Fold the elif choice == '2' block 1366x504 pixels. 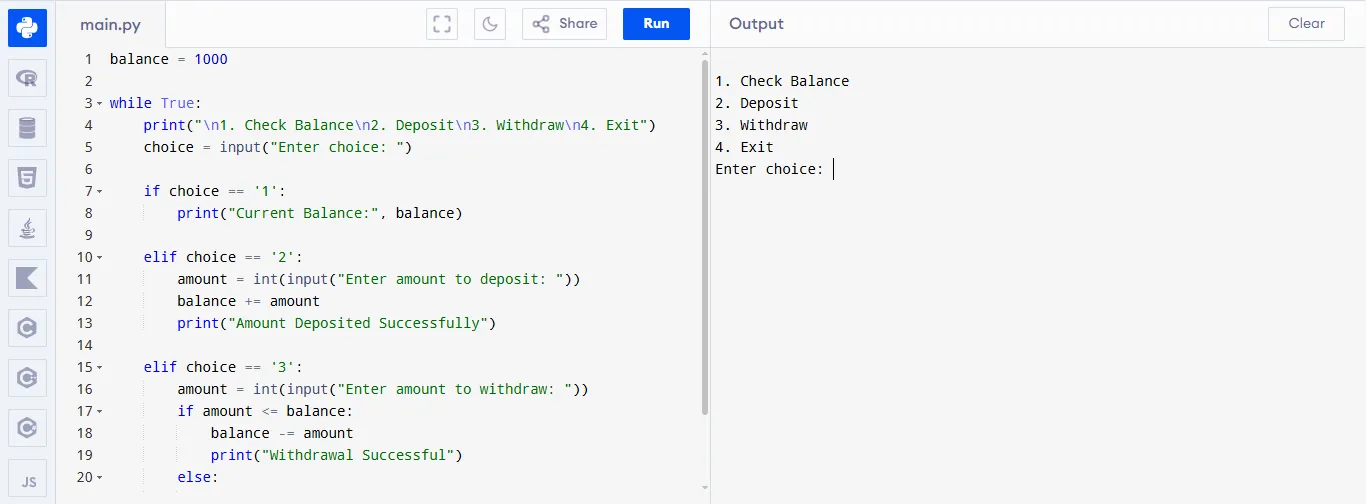click(x=100, y=257)
